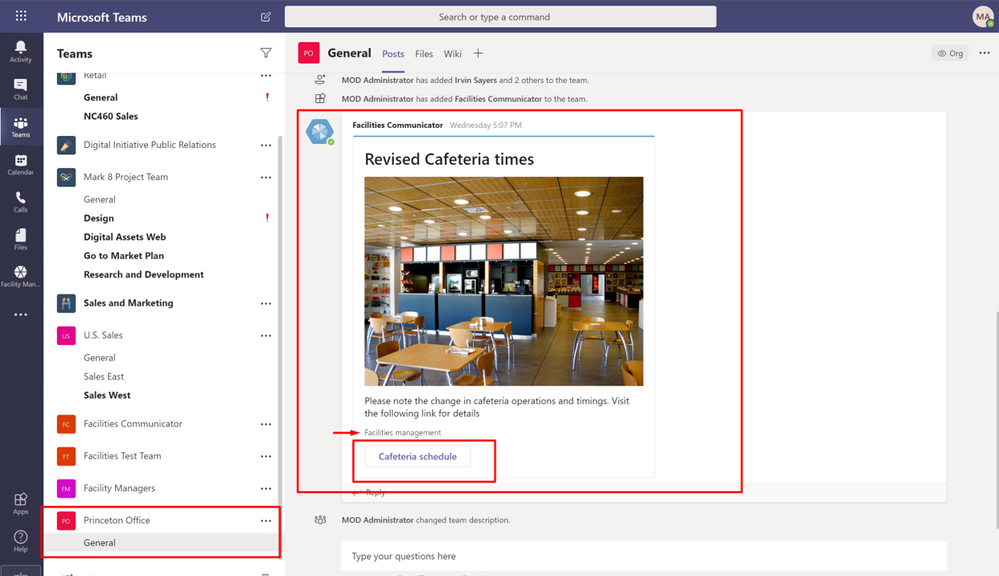This screenshot has width=999, height=576.
Task: Open Facility Management app in rail
Action: point(20,277)
